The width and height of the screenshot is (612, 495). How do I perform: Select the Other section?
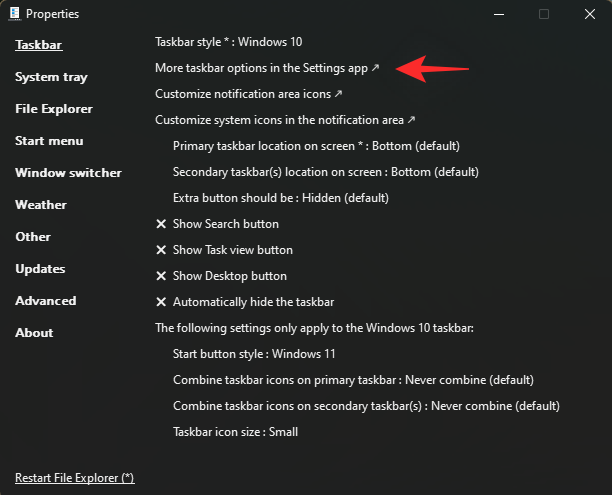[33, 237]
